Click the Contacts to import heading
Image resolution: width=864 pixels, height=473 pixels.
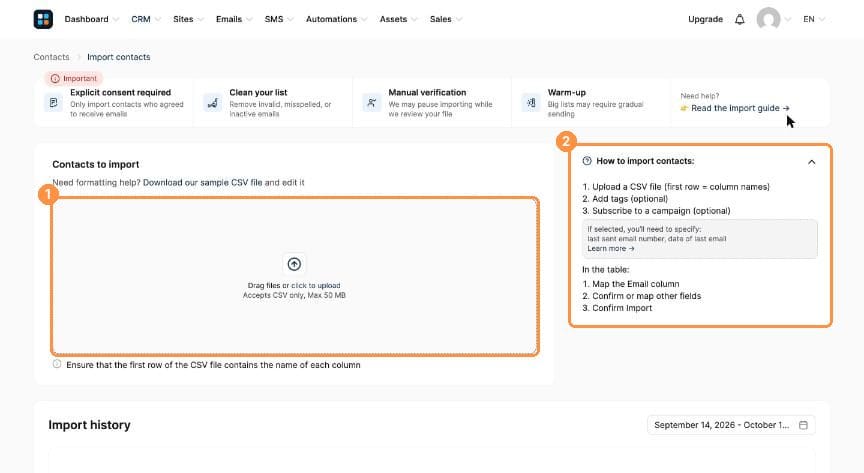(95, 164)
